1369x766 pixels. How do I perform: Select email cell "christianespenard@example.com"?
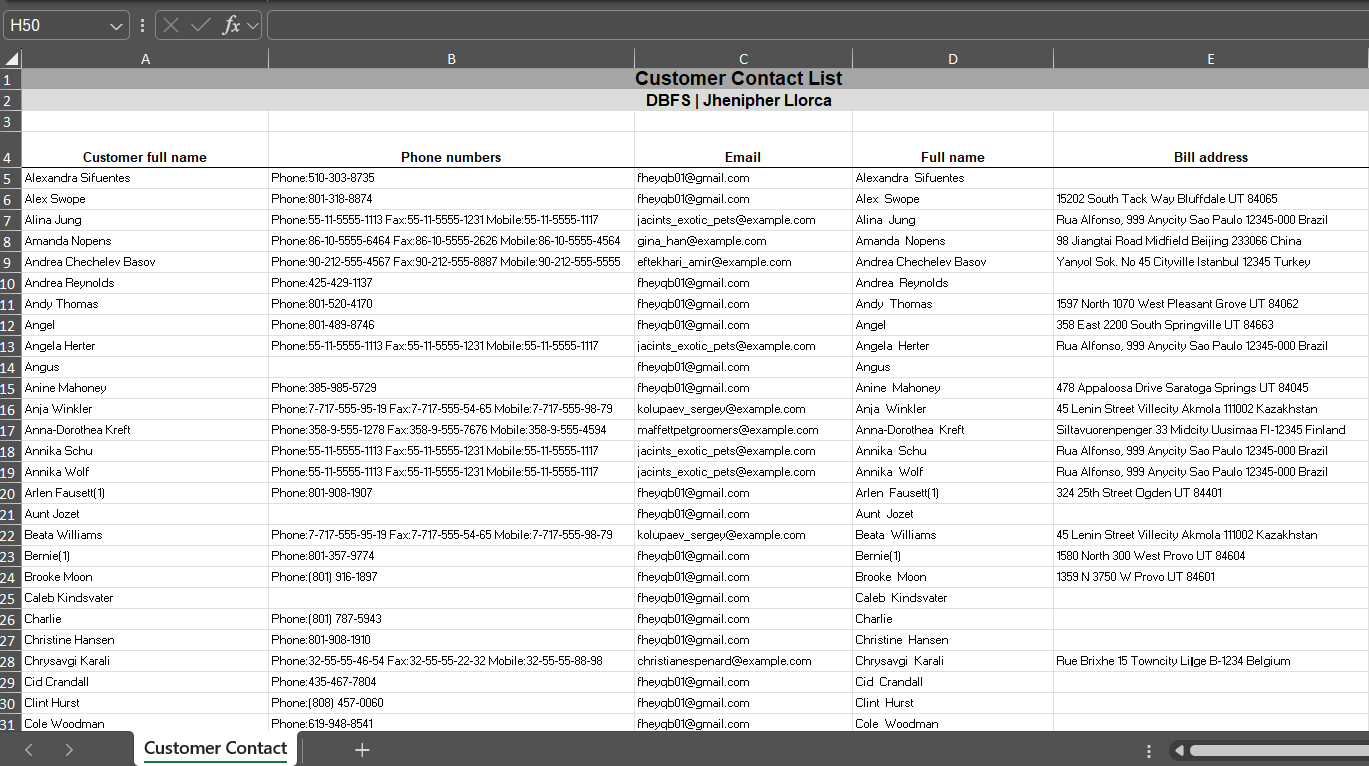743,661
